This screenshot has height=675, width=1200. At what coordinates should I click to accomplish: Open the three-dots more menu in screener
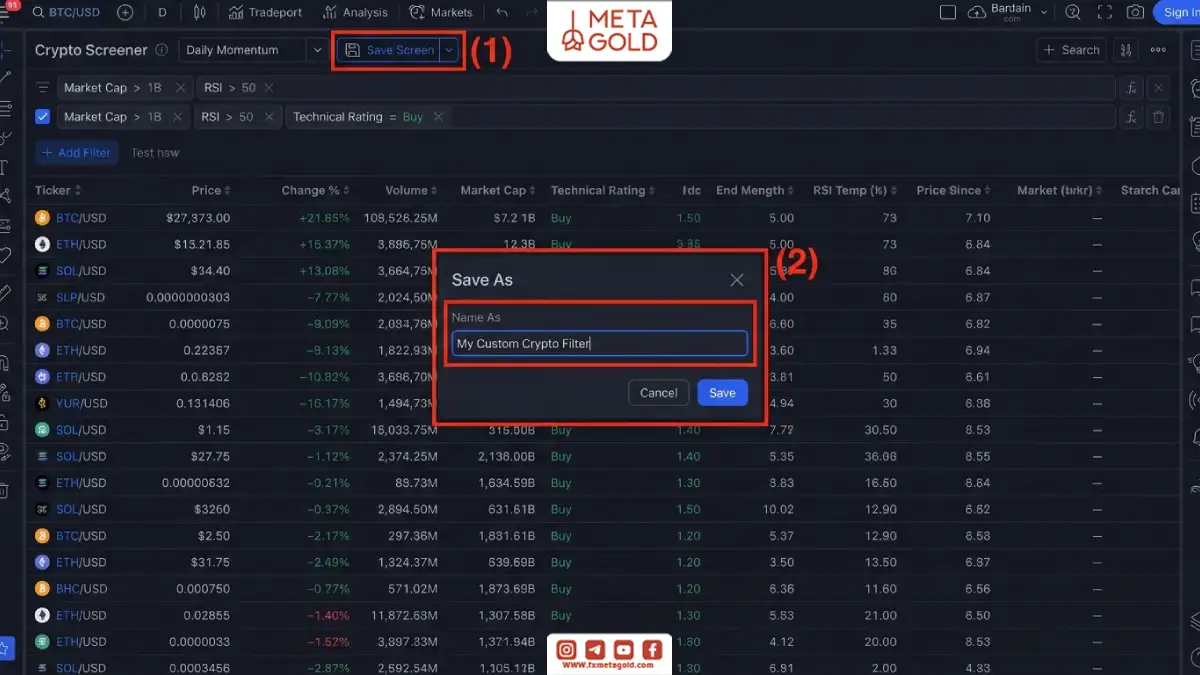1158,50
